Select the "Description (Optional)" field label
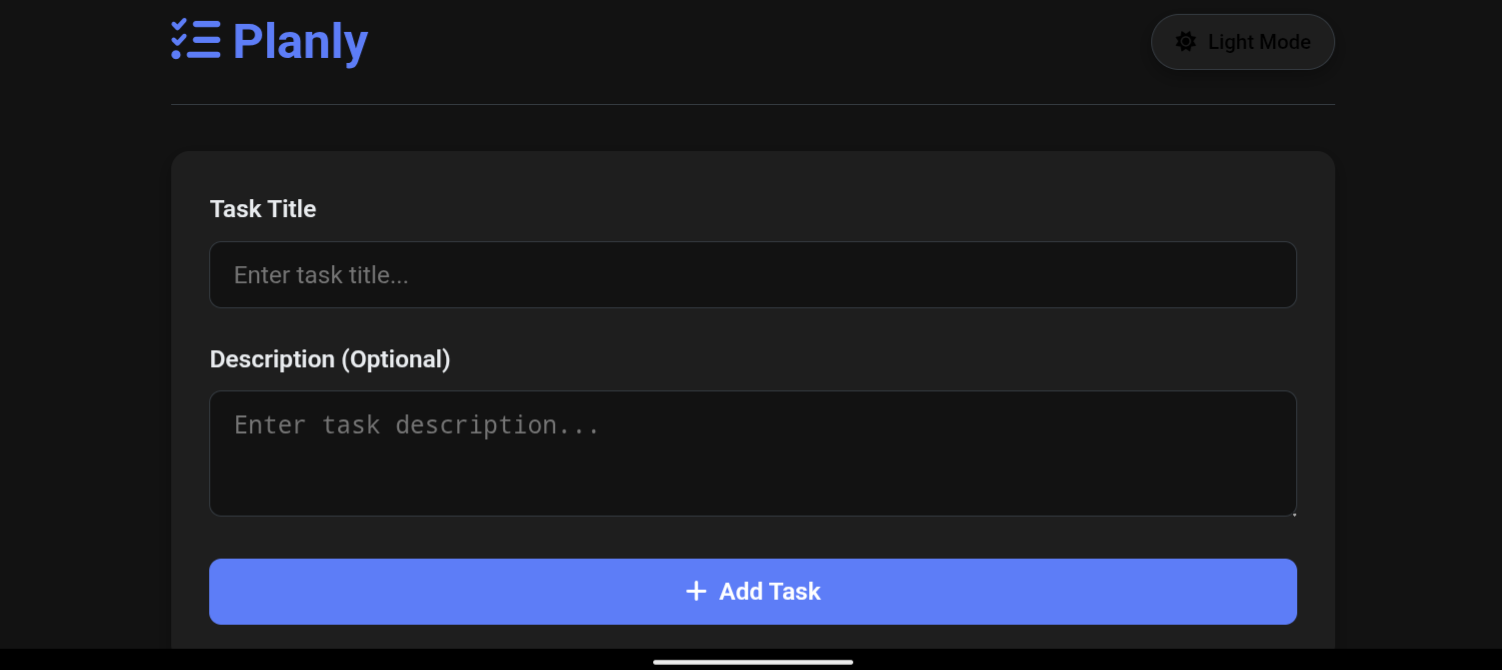 (330, 359)
